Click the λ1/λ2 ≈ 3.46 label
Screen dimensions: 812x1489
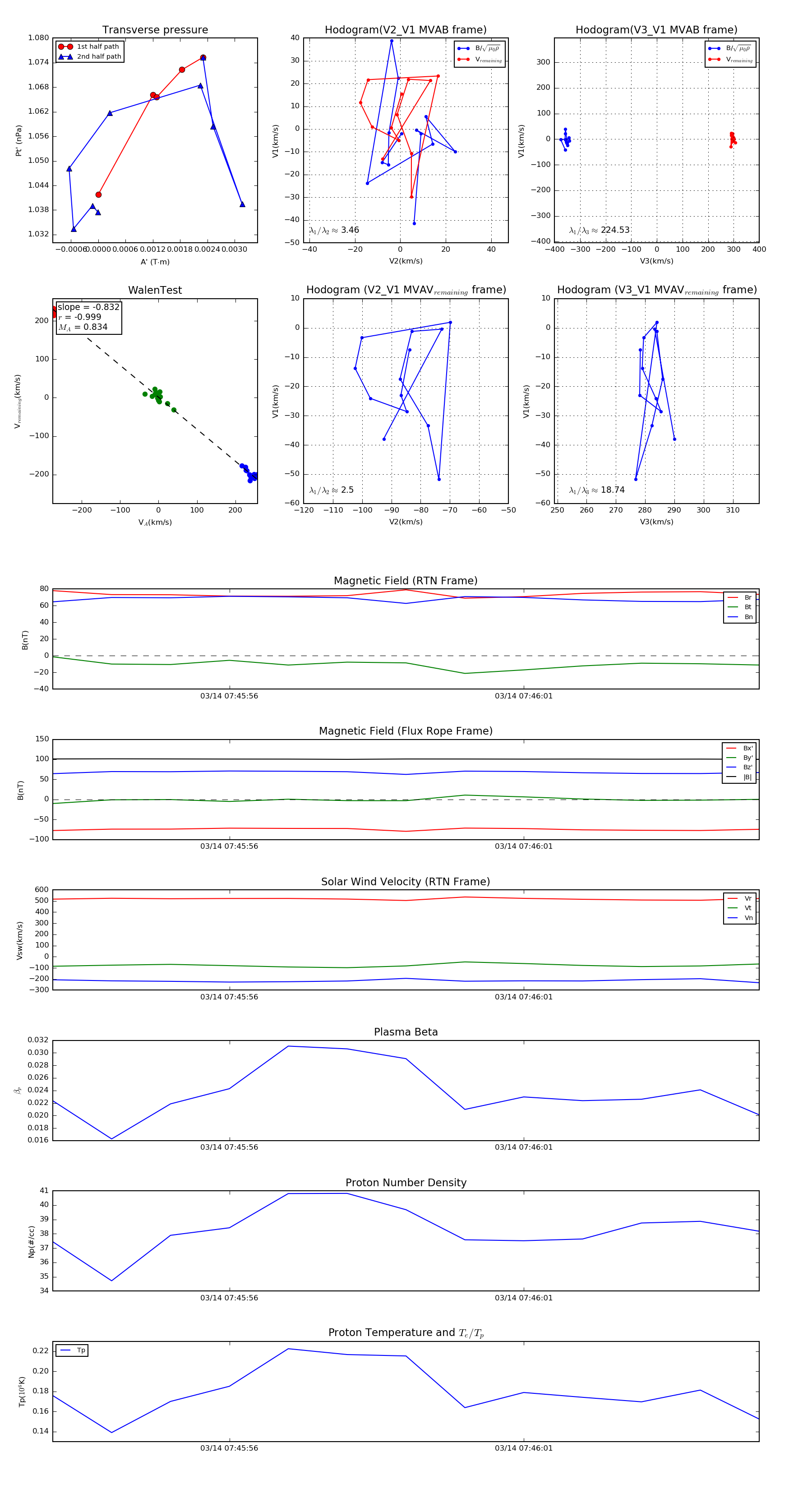(x=334, y=230)
